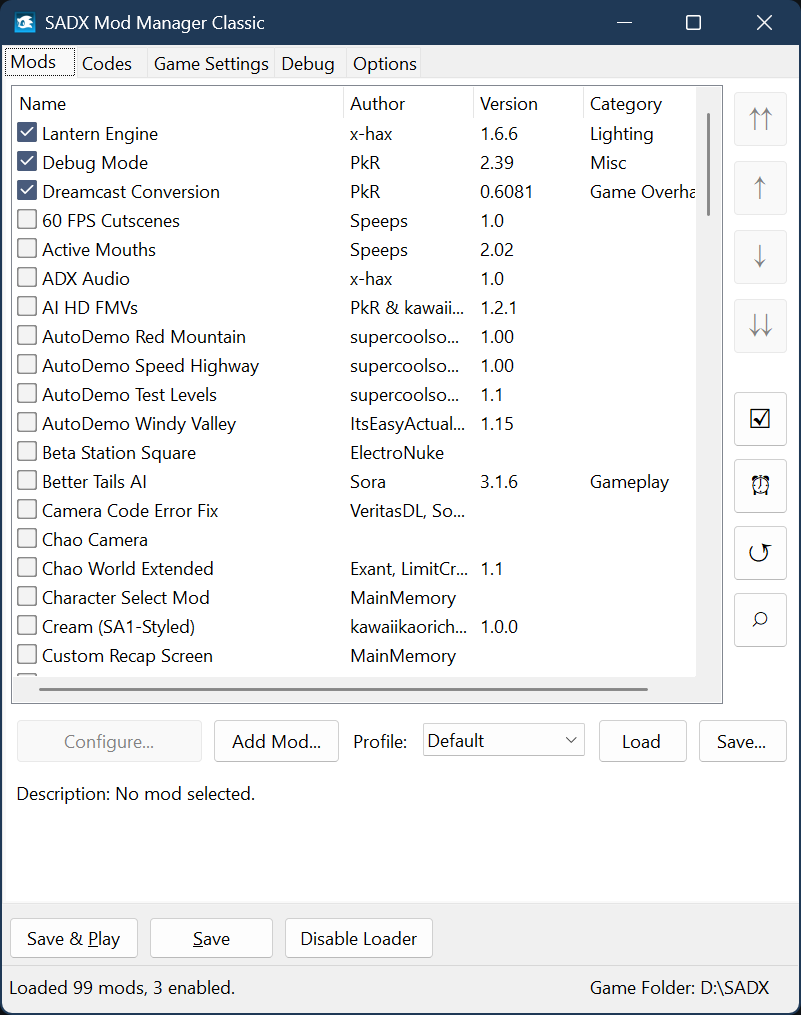Sort mods by the Author column header
Viewport: 801px width, 1015px height.
(378, 104)
